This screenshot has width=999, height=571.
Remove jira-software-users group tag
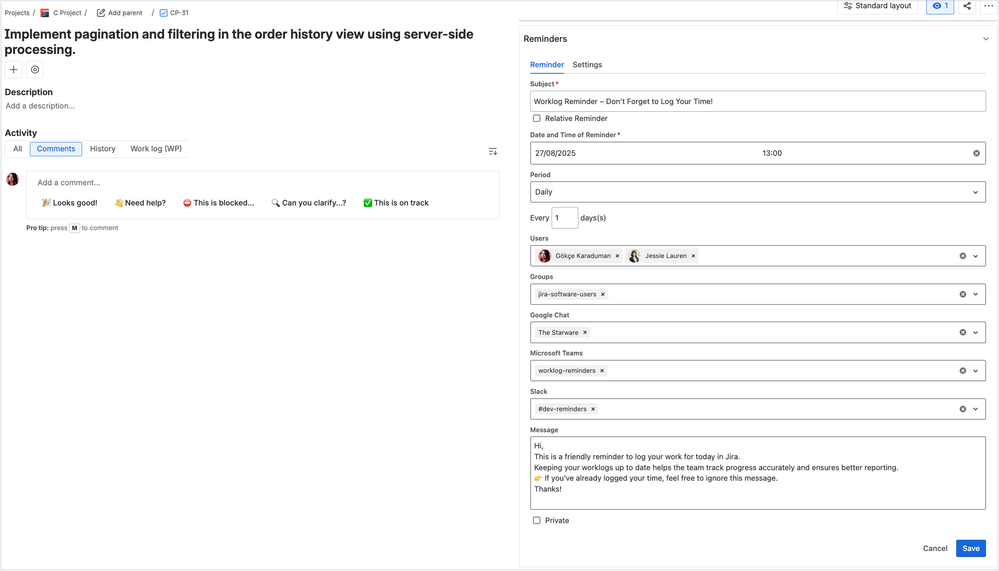coord(603,294)
